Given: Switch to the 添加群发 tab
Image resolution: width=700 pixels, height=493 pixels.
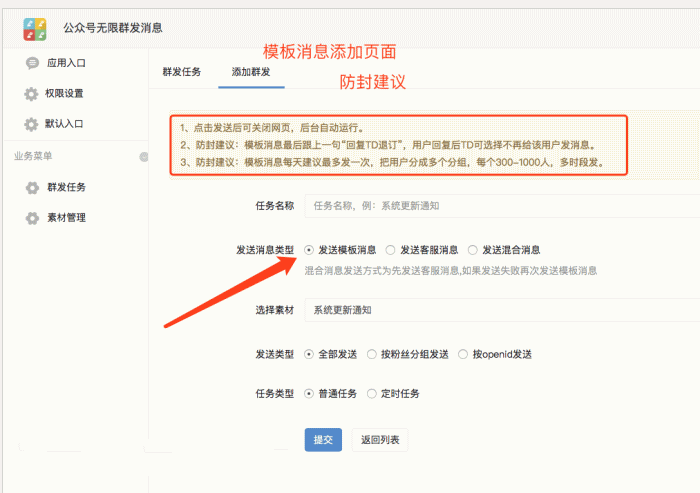Looking at the screenshot, I should coord(250,73).
